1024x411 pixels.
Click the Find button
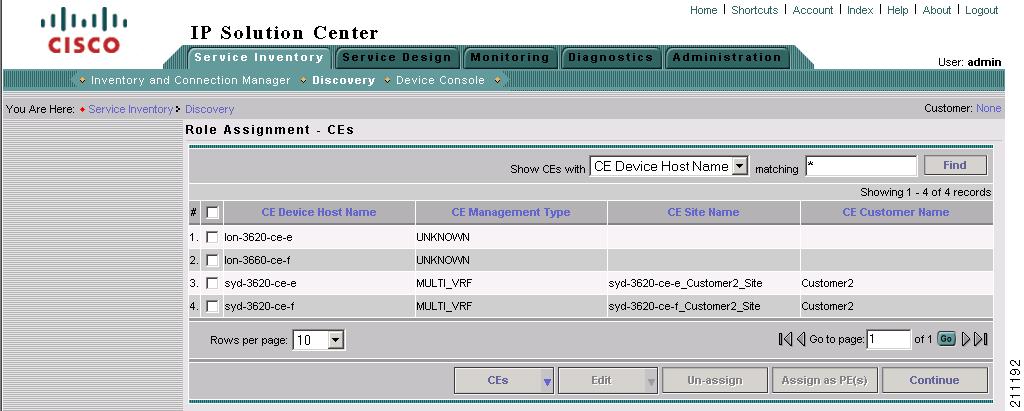[x=955, y=165]
